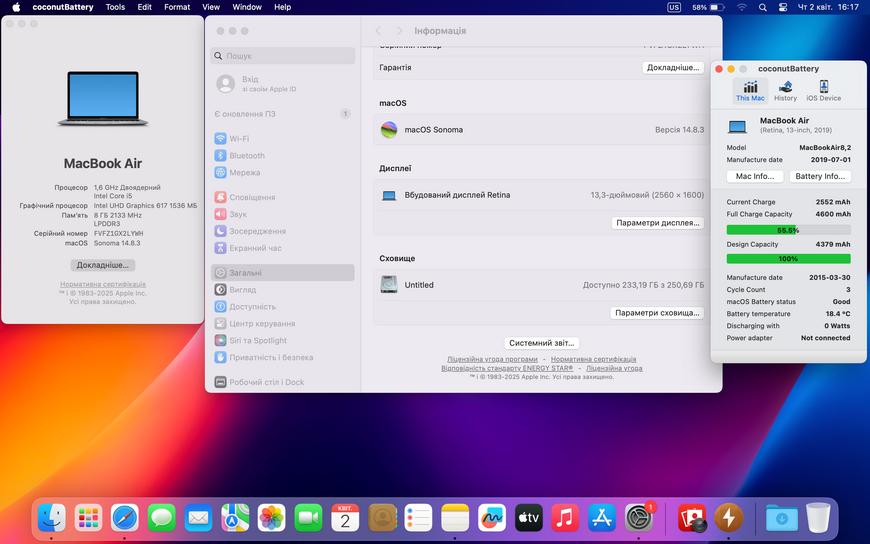The height and width of the screenshot is (544, 870).
Task: Open Finder from the Dock
Action: pos(52,518)
